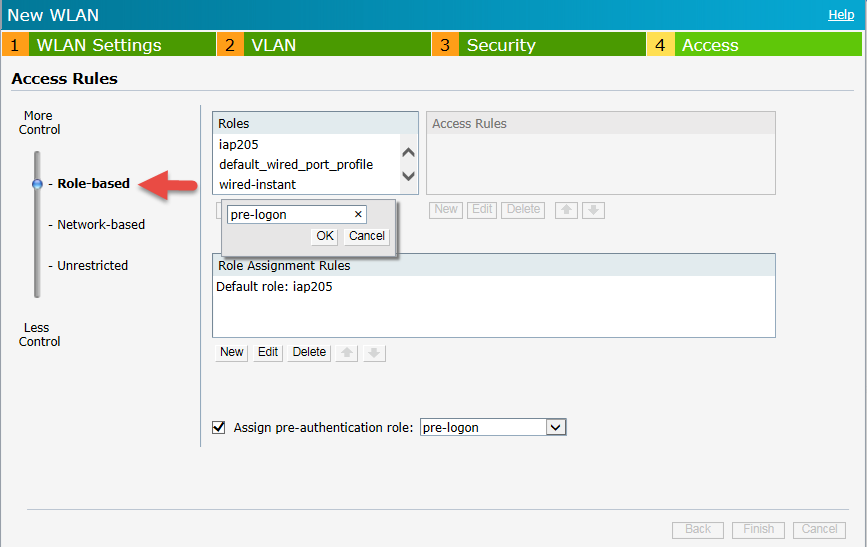
Task: Click Delete under Access Rules
Action: coord(523,210)
